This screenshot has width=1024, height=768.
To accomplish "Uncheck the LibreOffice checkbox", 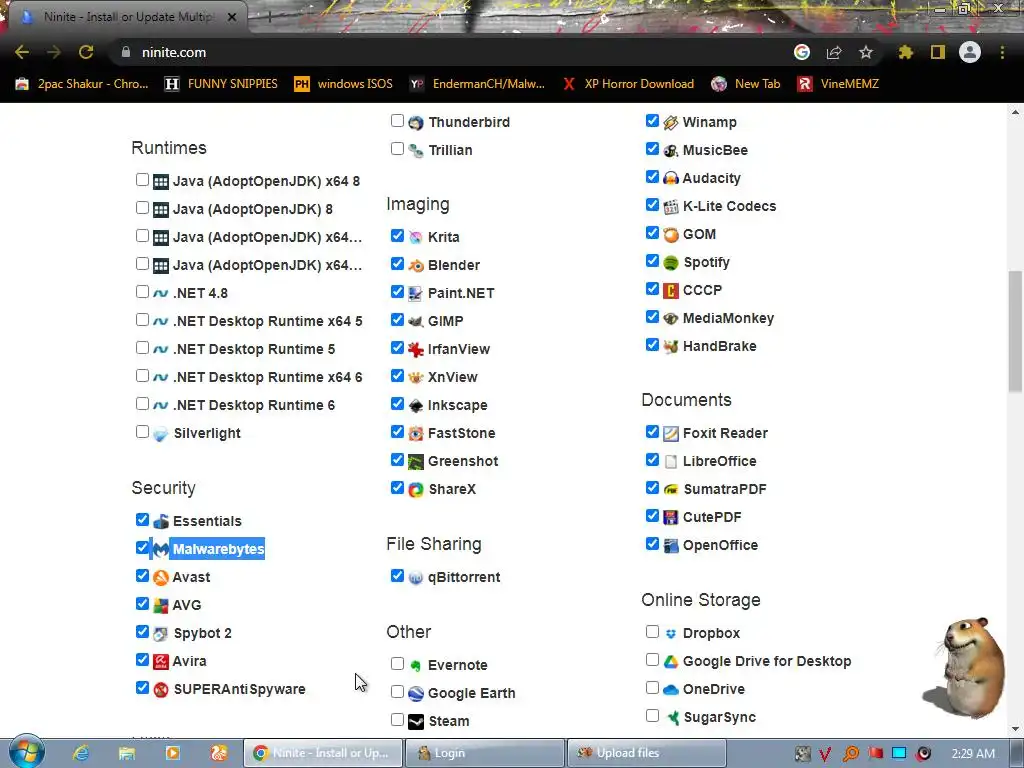I will point(652,460).
